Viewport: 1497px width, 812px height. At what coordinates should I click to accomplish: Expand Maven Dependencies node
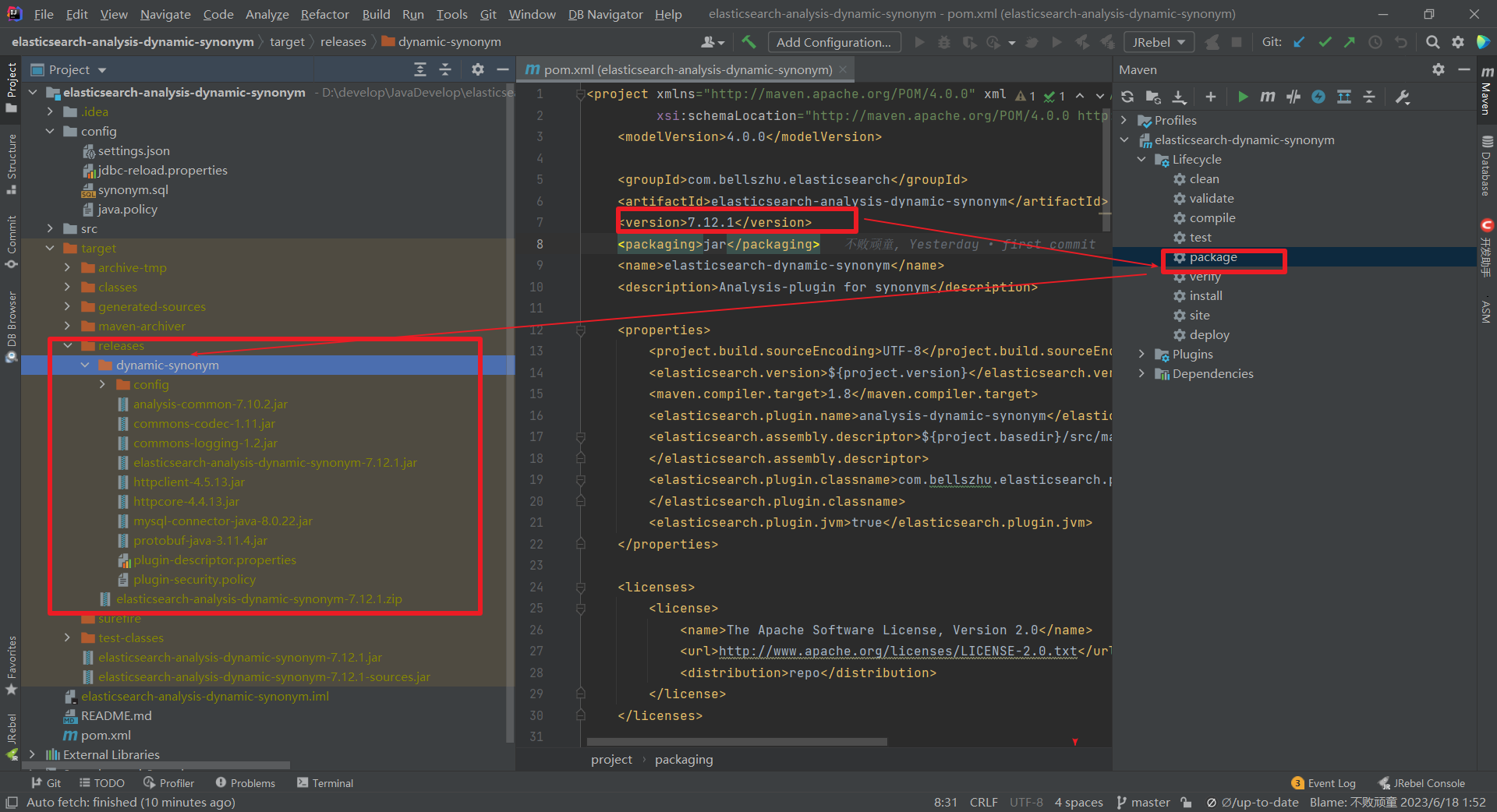1141,373
